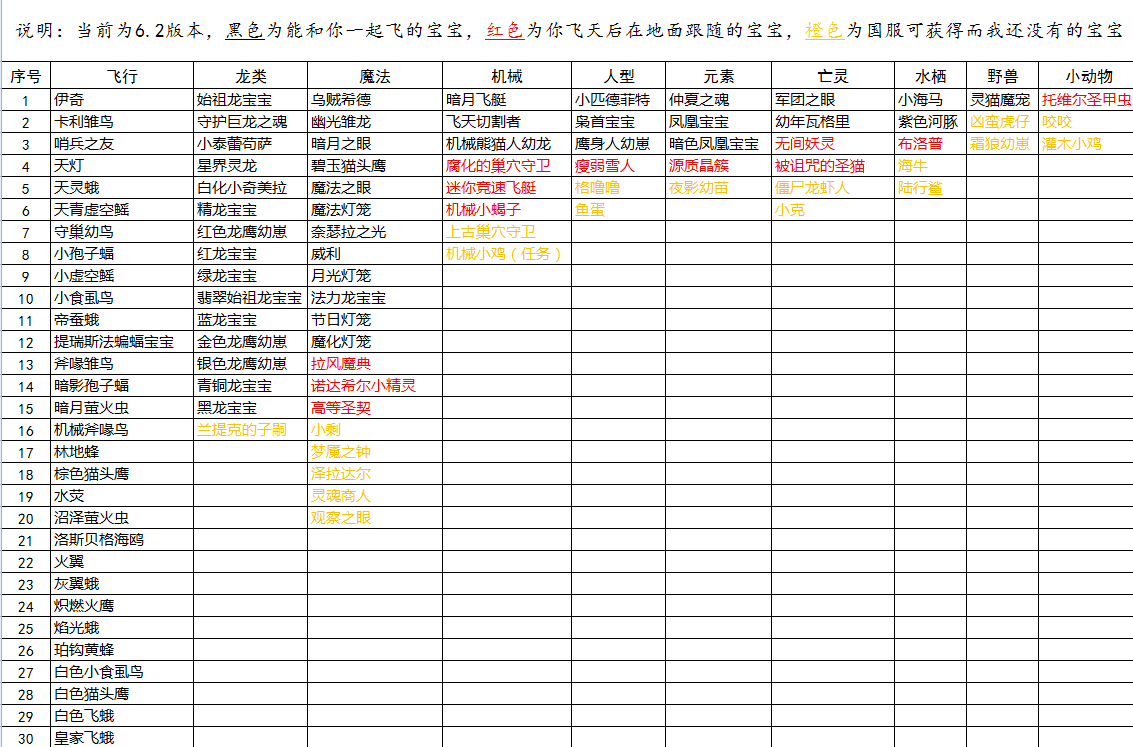Click red cell 瘦弱雪人
1133x747 pixels.
coord(619,165)
